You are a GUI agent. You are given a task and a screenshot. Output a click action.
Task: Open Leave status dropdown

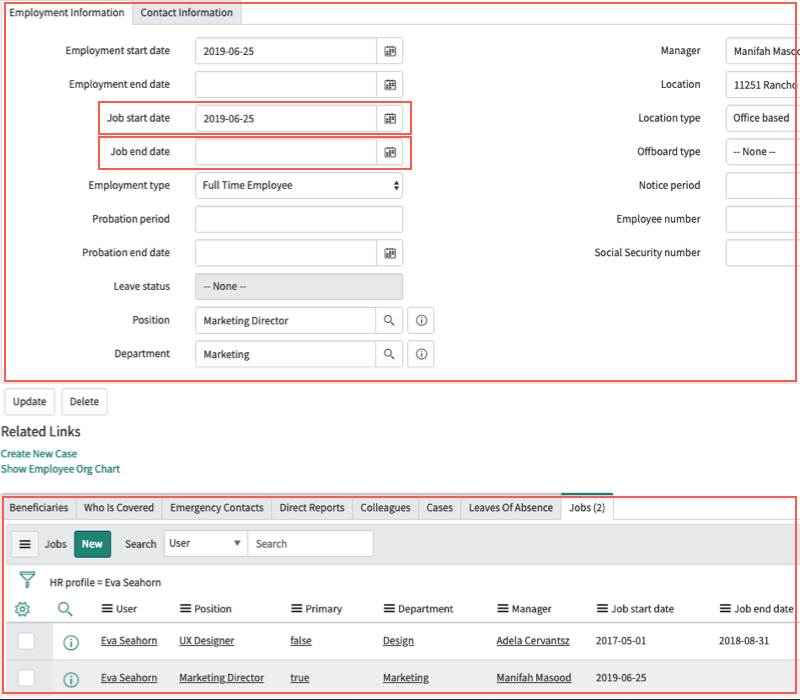click(x=299, y=287)
